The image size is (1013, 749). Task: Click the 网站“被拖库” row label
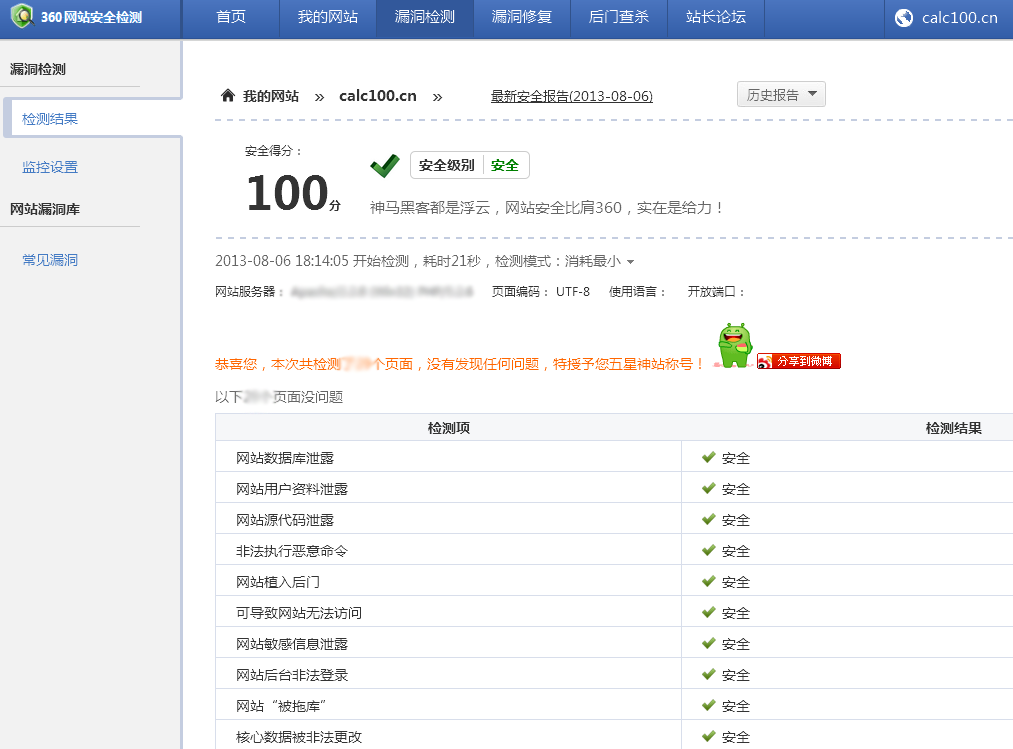point(281,706)
